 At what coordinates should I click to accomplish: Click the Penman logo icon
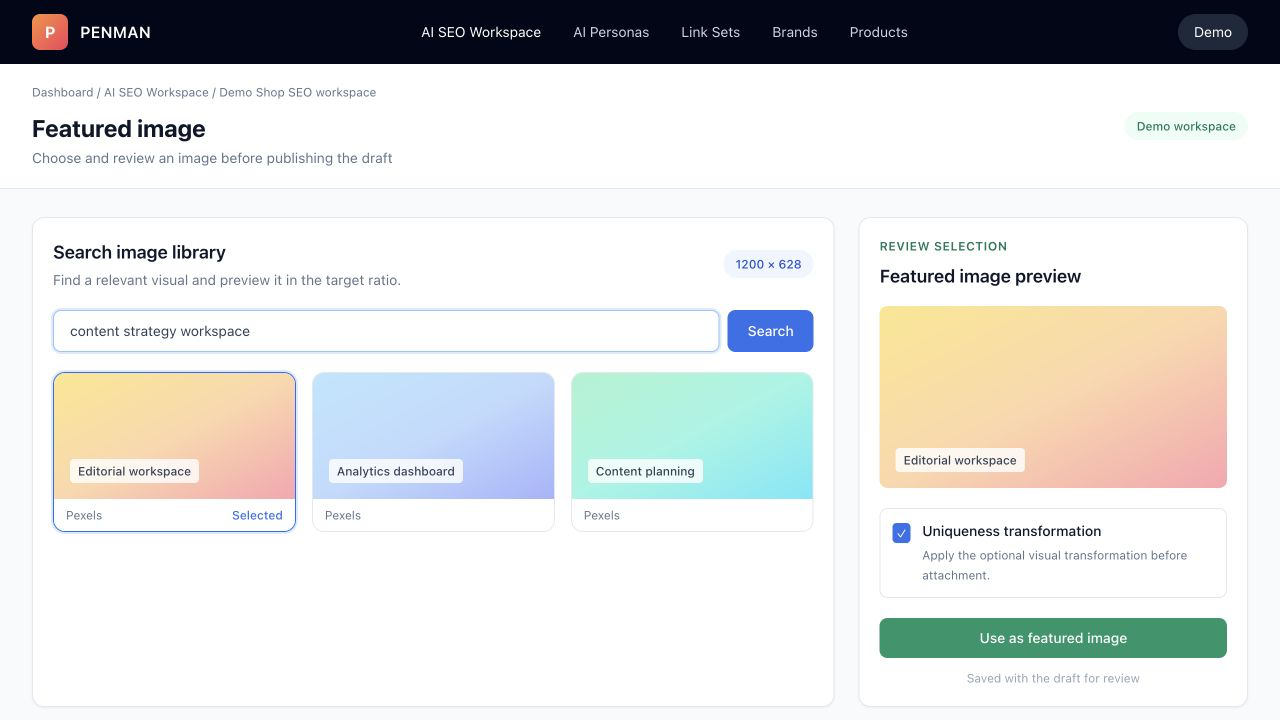(50, 32)
